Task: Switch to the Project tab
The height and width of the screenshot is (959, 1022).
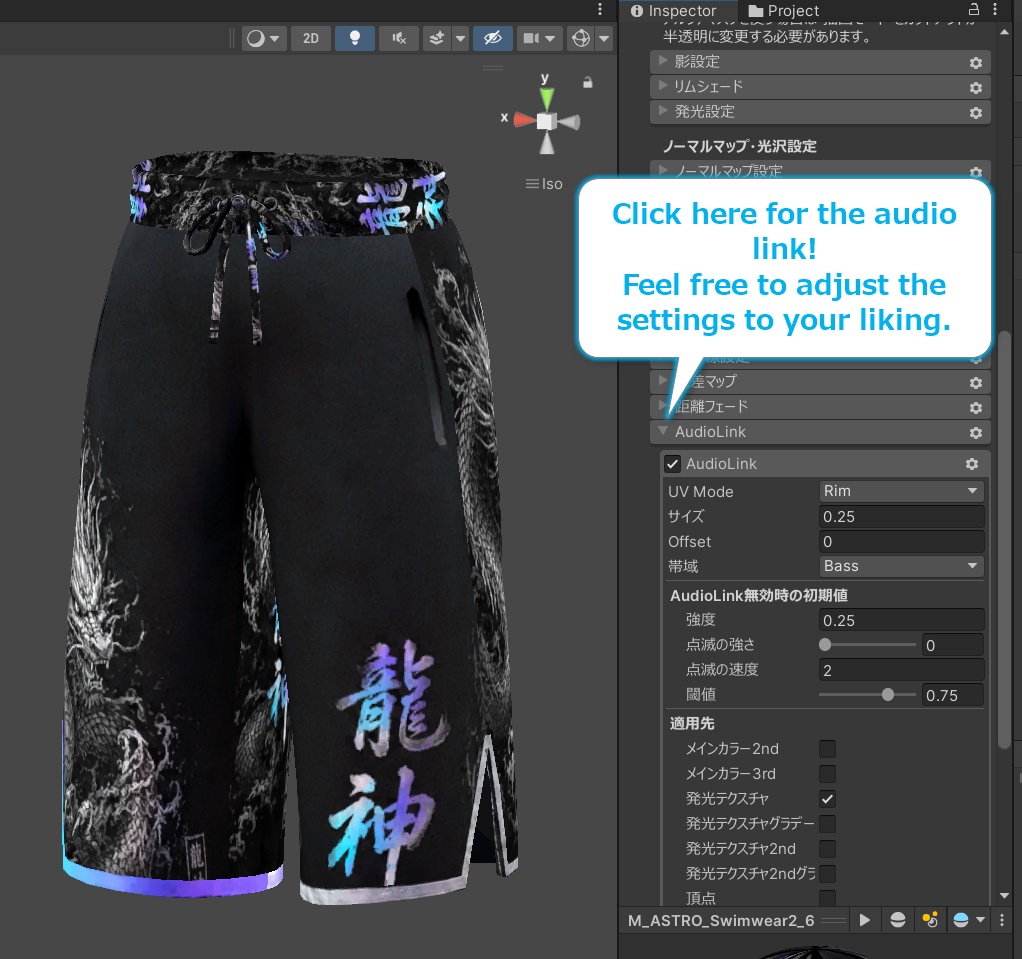Action: (784, 10)
